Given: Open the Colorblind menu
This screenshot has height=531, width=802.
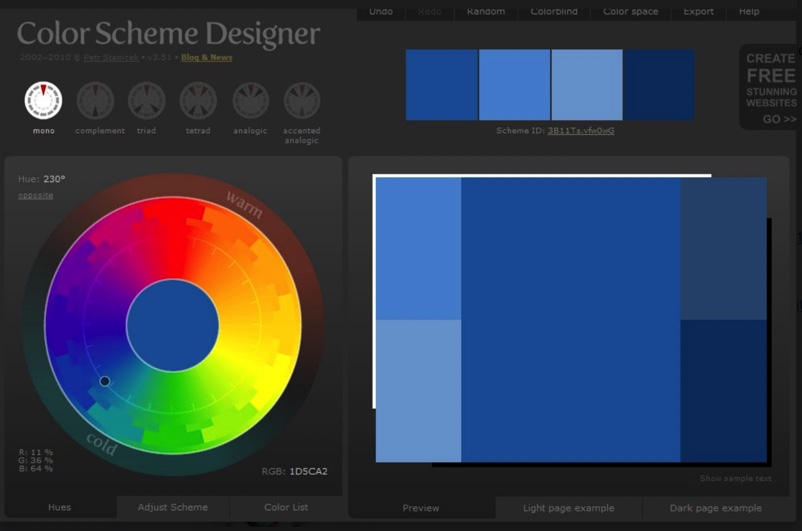Looking at the screenshot, I should coord(554,11).
